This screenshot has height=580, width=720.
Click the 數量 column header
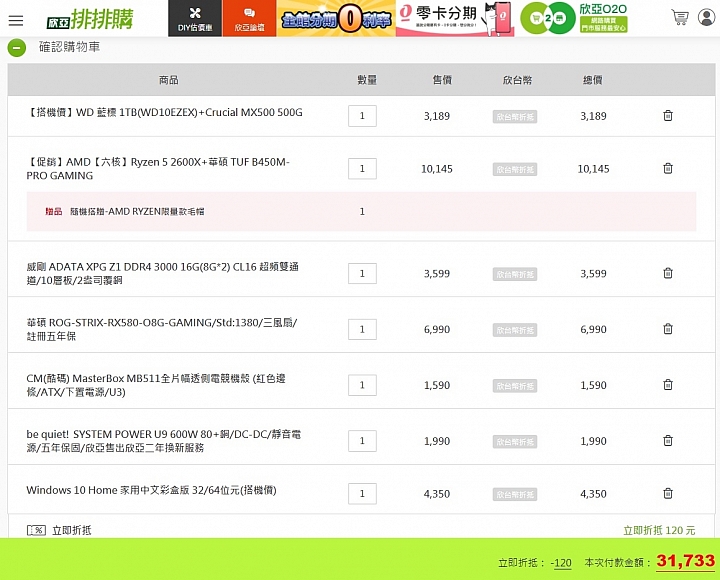click(x=367, y=80)
